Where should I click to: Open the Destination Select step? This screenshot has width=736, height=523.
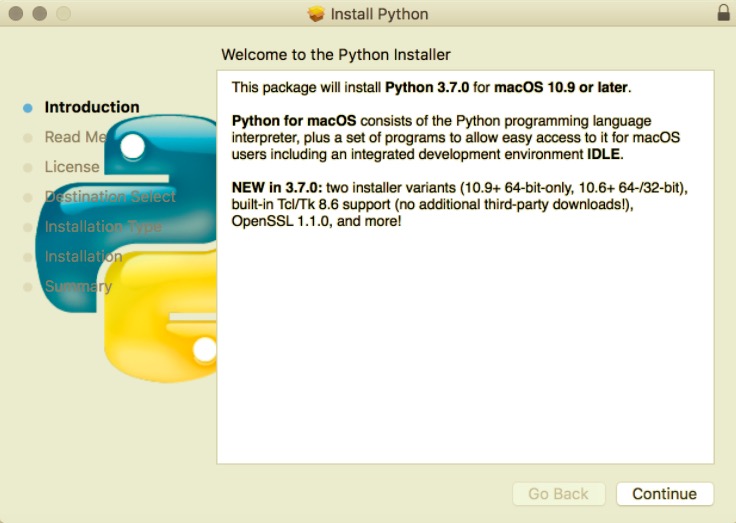[x=110, y=197]
